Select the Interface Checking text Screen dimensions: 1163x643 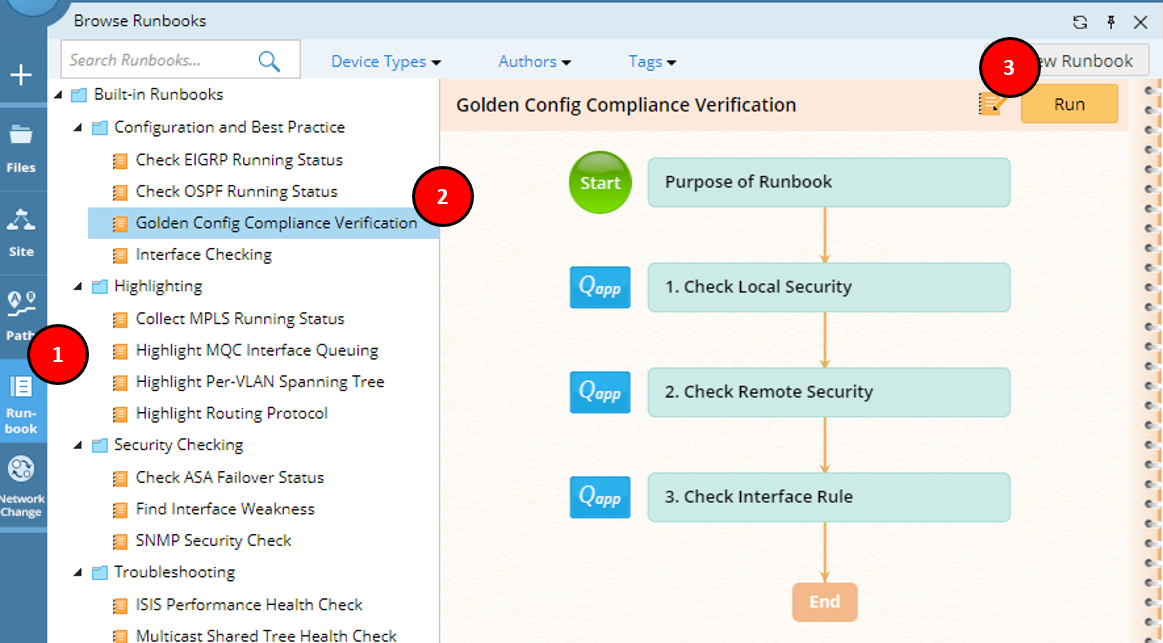(204, 254)
